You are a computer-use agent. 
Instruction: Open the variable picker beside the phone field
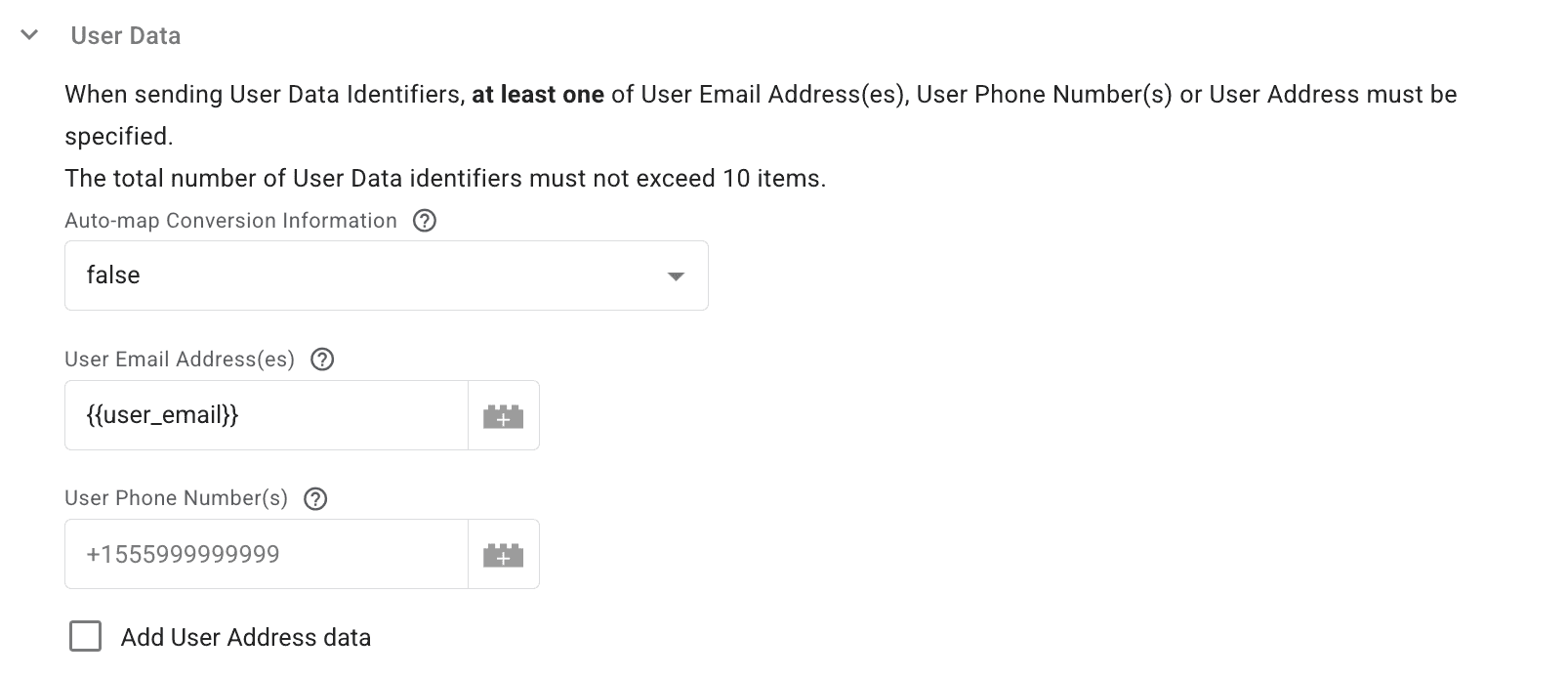coord(502,554)
